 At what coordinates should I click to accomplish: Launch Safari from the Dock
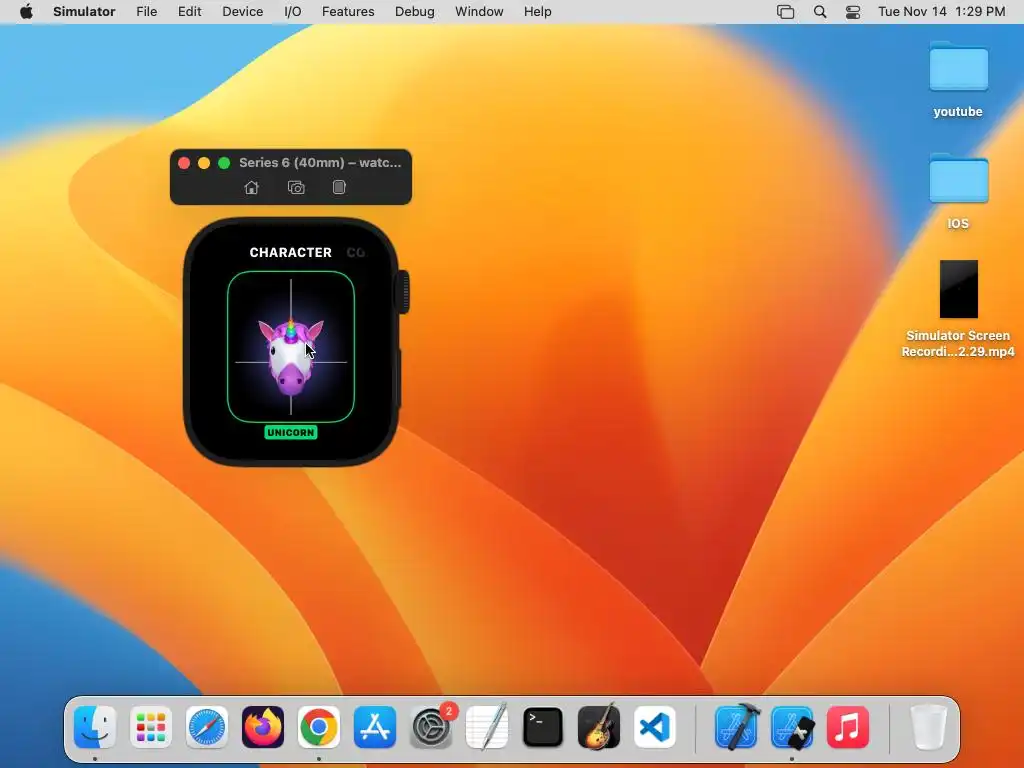coord(207,727)
